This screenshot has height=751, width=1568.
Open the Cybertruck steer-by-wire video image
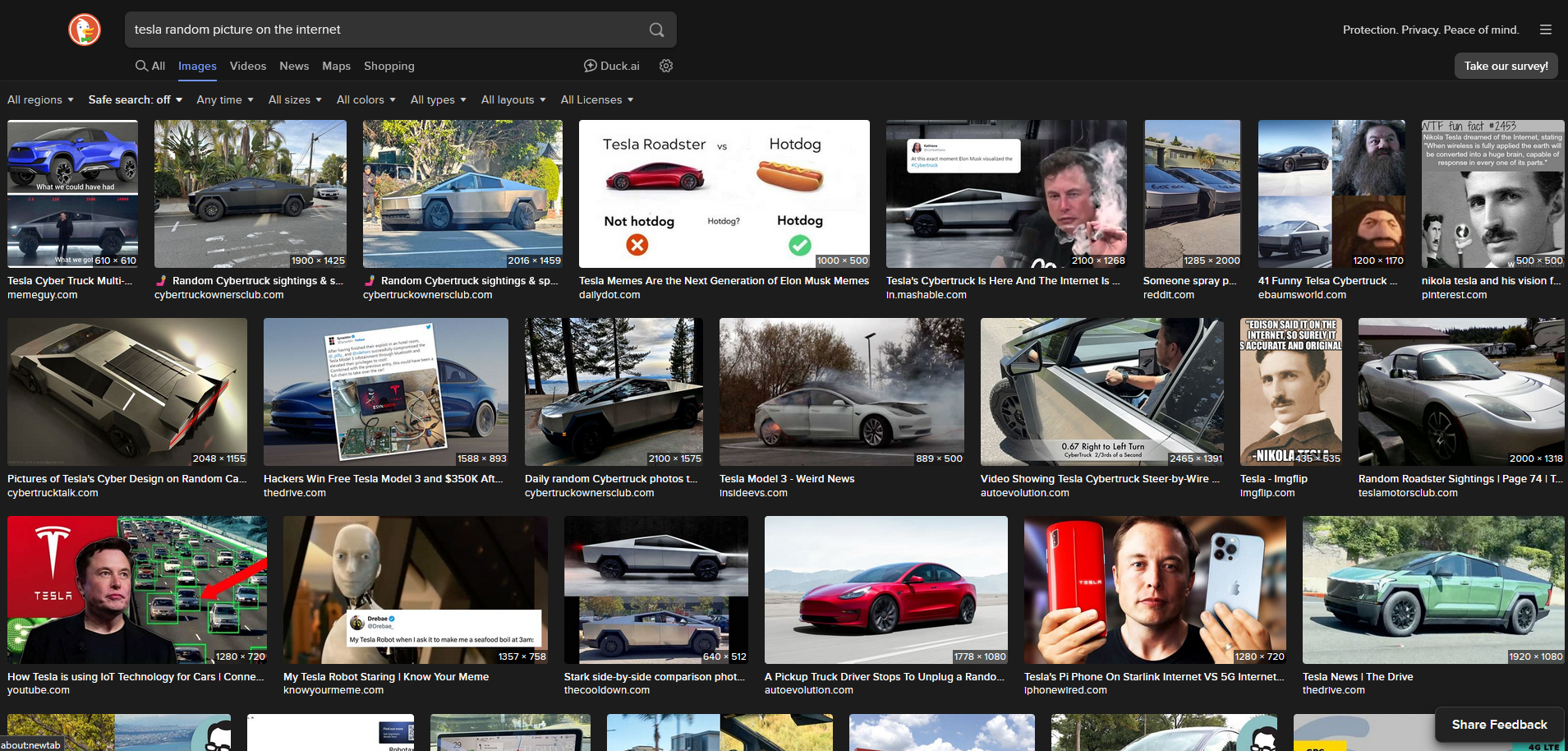pyautogui.click(x=1102, y=392)
